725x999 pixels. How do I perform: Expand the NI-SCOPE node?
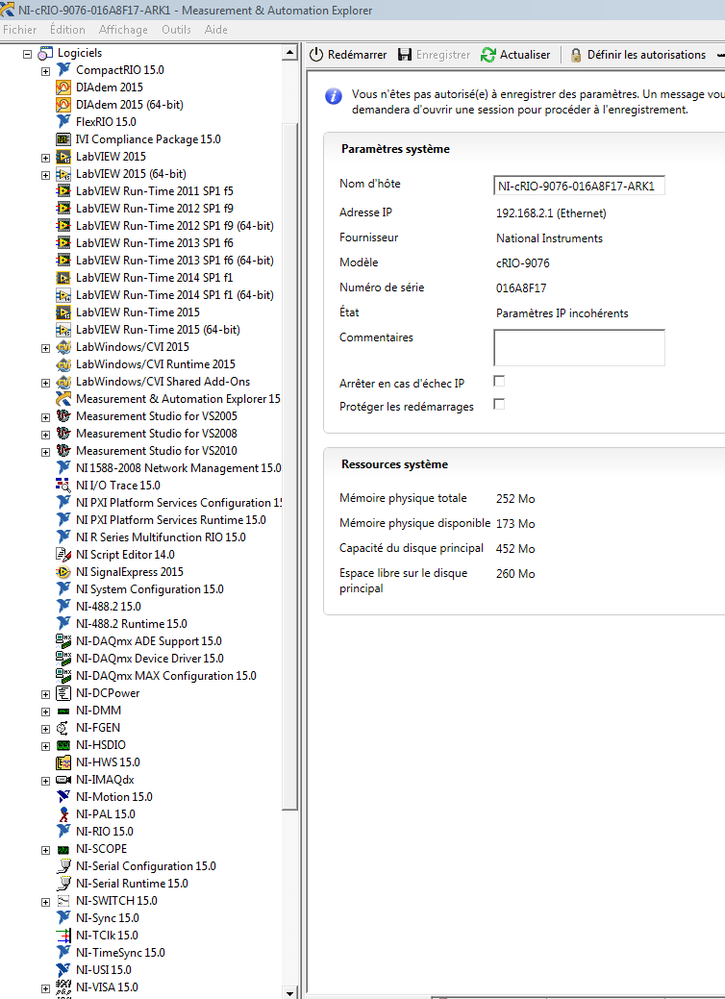(45, 850)
